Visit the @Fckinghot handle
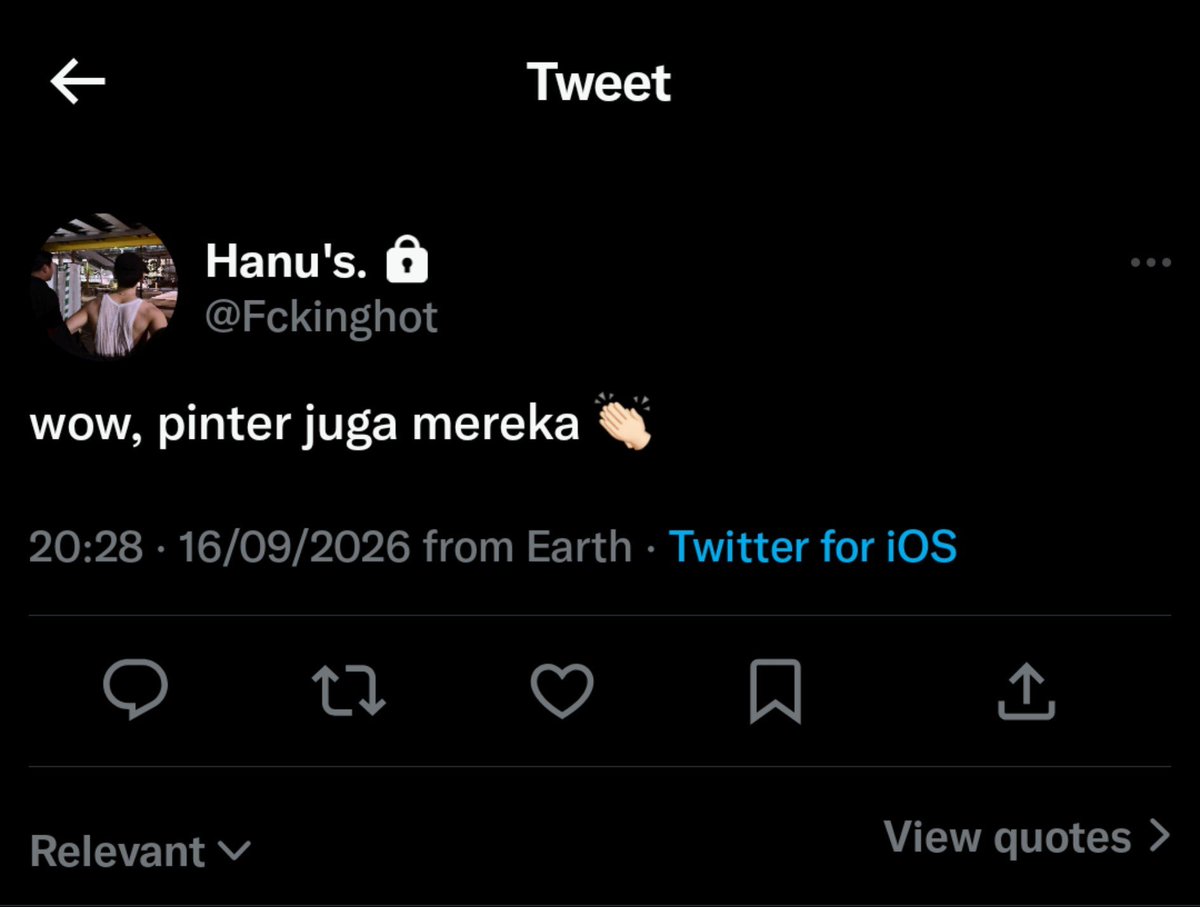 click(322, 318)
